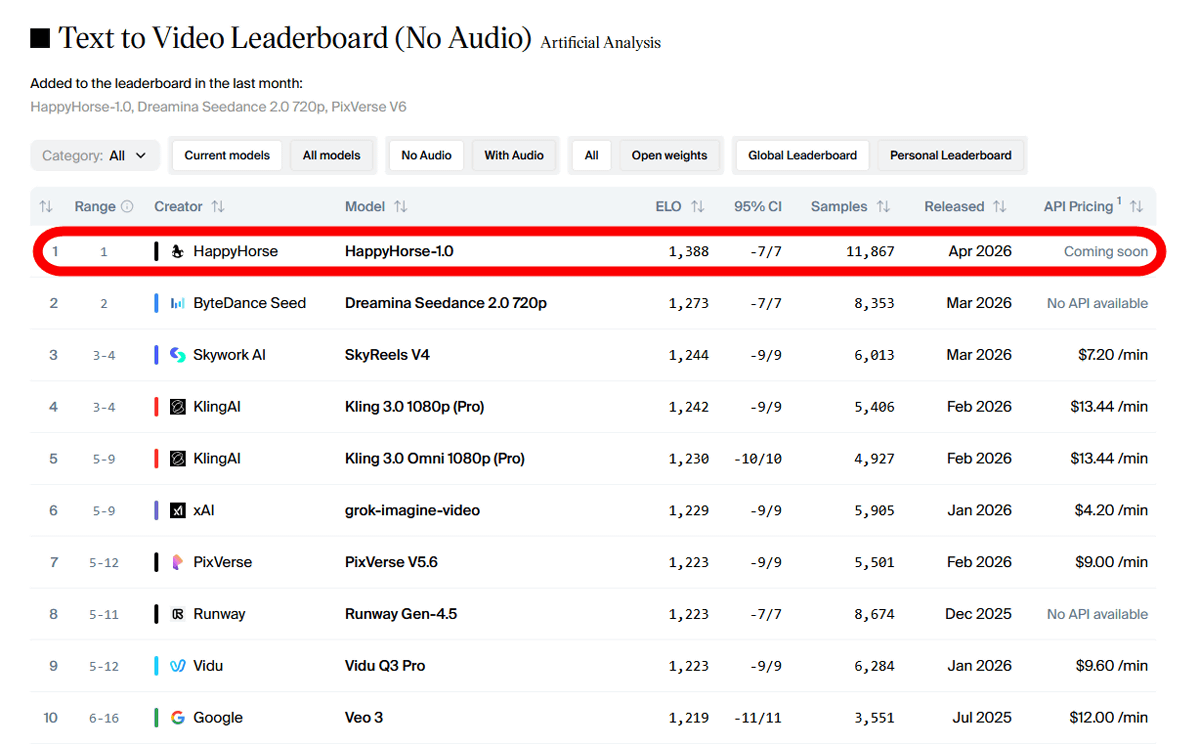Image resolution: width=1200 pixels, height=747 pixels.
Task: Click the HappyHorse creator logo icon
Action: tap(177, 251)
